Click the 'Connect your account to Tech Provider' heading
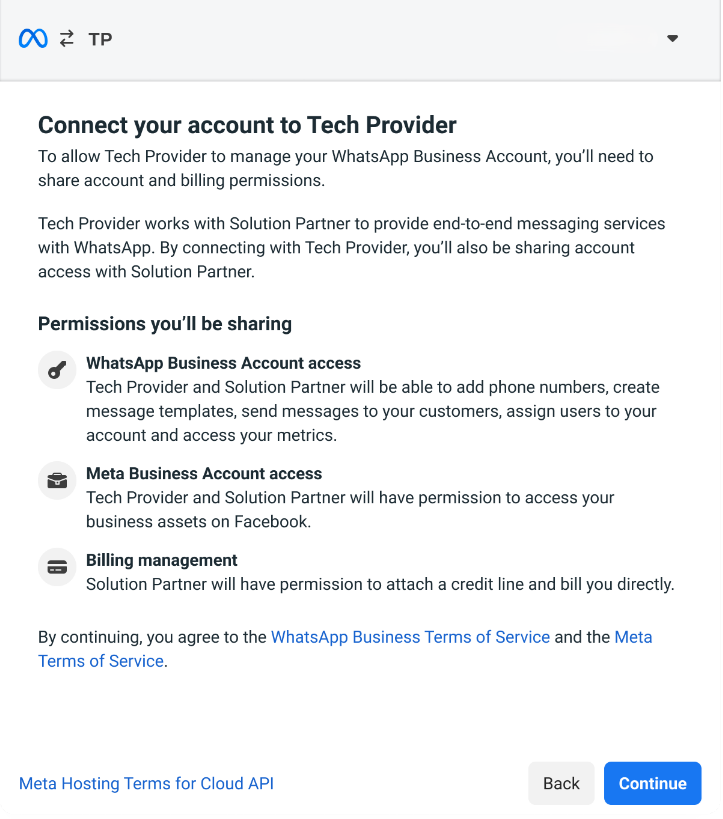The width and height of the screenshot is (723, 819). [x=247, y=125]
